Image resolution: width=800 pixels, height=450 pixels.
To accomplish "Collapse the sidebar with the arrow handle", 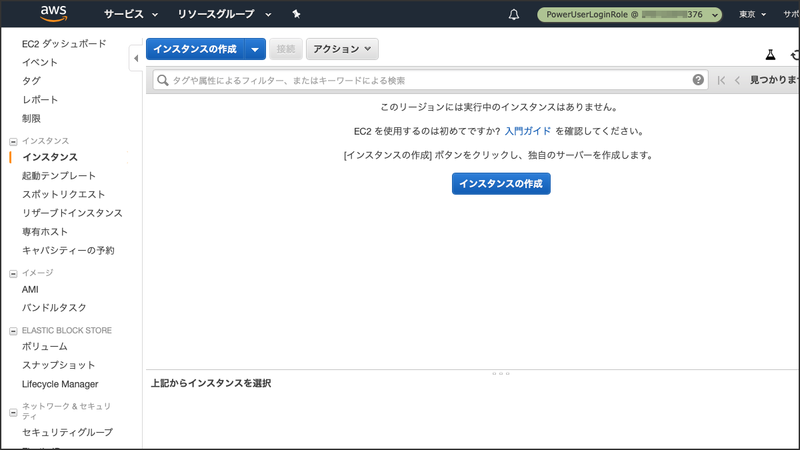I will 136,58.
